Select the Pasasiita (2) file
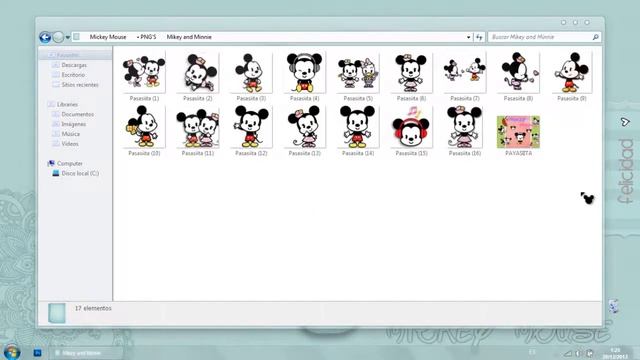This screenshot has width=640, height=360. coord(198,72)
